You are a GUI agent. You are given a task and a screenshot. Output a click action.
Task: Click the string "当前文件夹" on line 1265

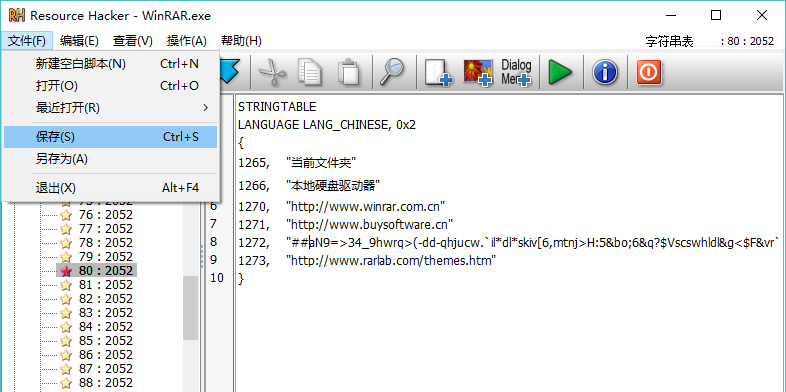(x=320, y=162)
